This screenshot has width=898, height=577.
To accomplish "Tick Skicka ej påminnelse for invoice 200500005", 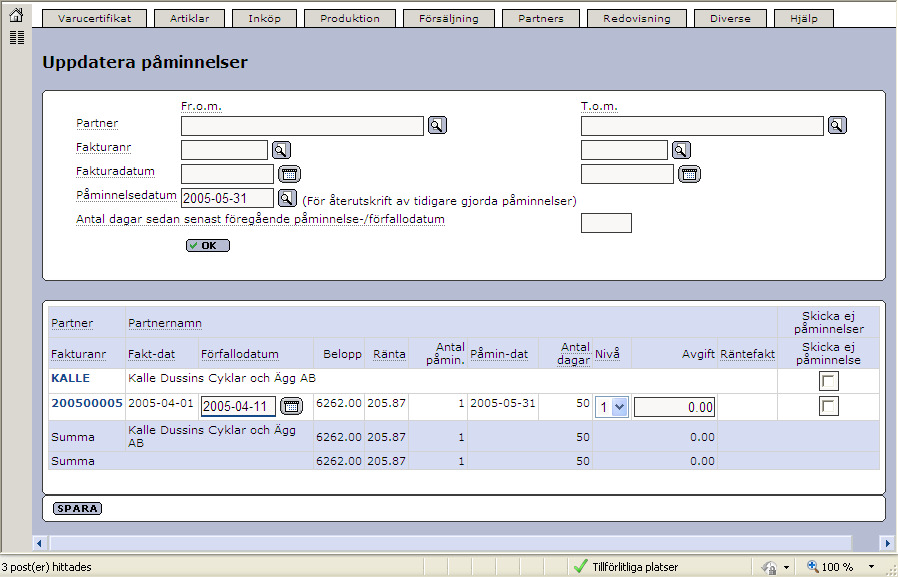I will [x=829, y=406].
